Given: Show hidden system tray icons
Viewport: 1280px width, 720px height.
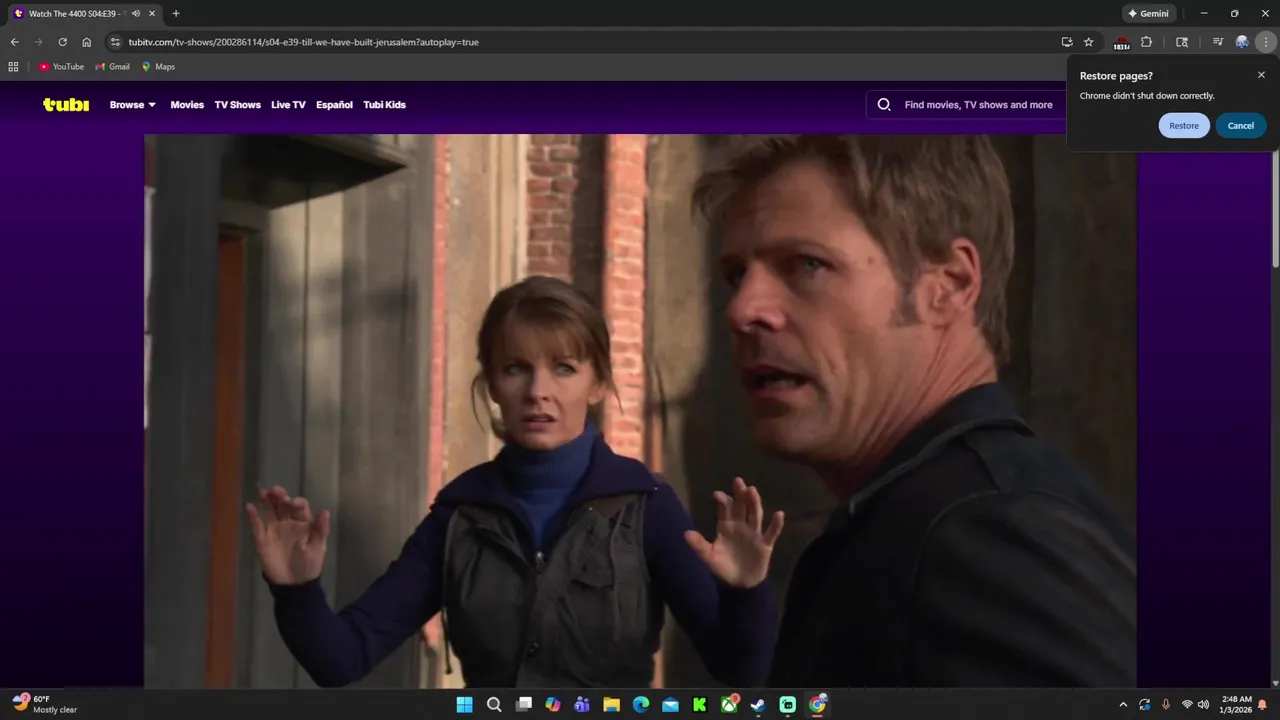Looking at the screenshot, I should pos(1123,704).
